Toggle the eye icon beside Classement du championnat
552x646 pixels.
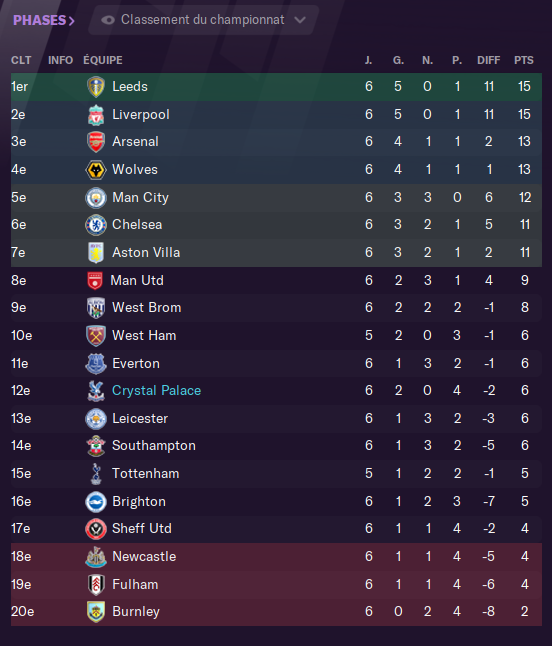108,20
